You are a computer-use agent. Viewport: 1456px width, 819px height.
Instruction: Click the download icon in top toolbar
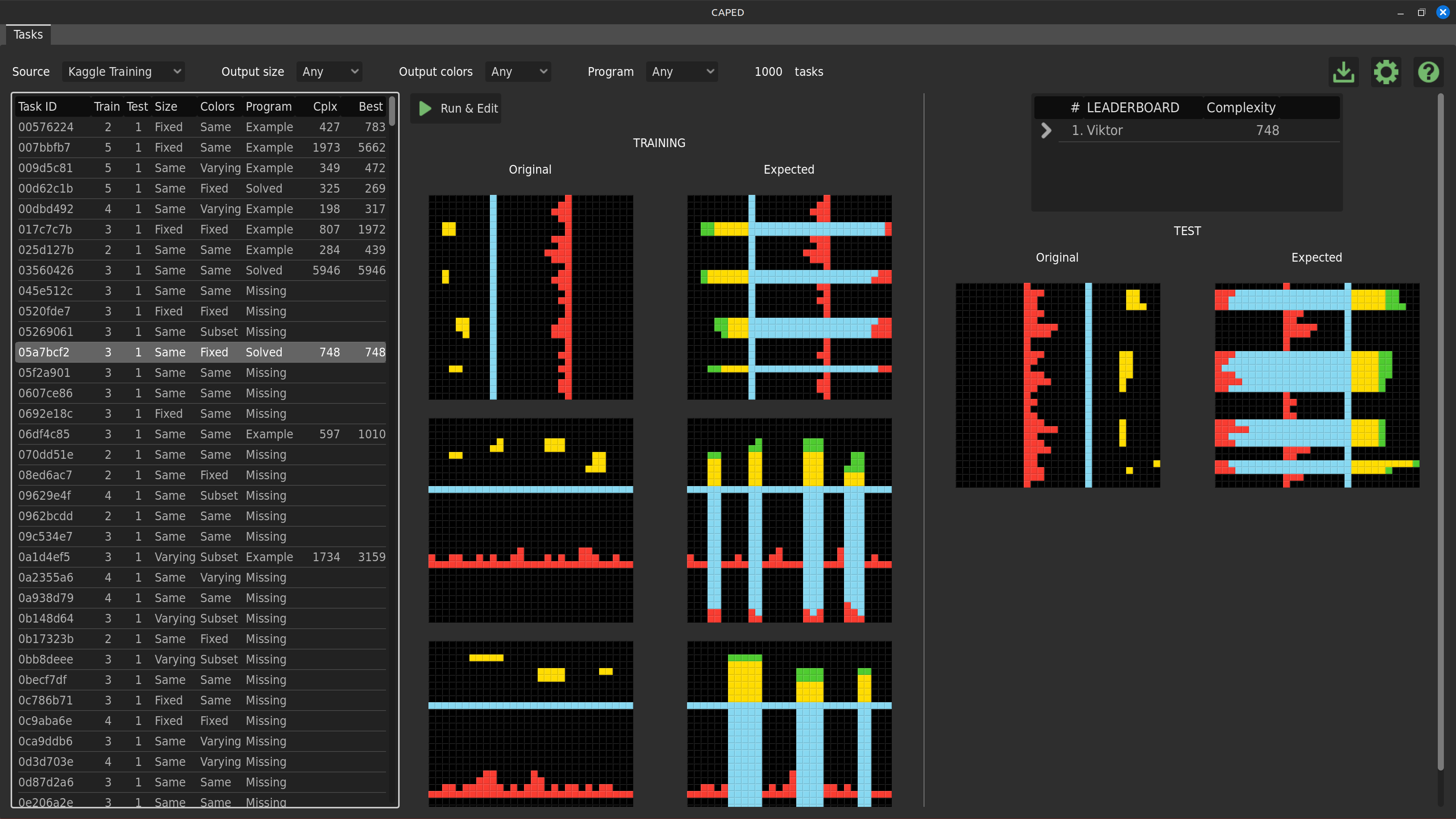pos(1343,72)
